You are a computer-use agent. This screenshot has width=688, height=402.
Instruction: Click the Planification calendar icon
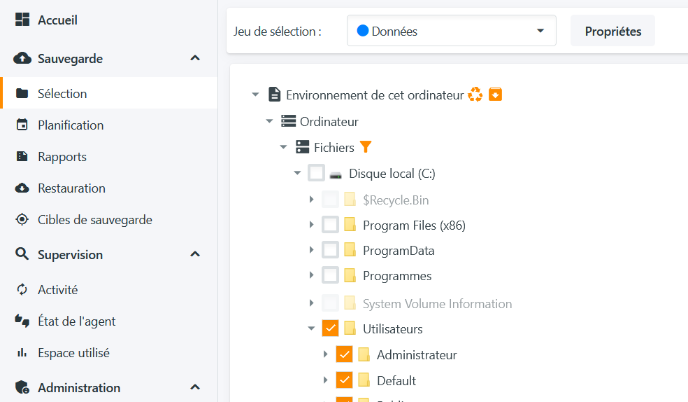coord(22,125)
